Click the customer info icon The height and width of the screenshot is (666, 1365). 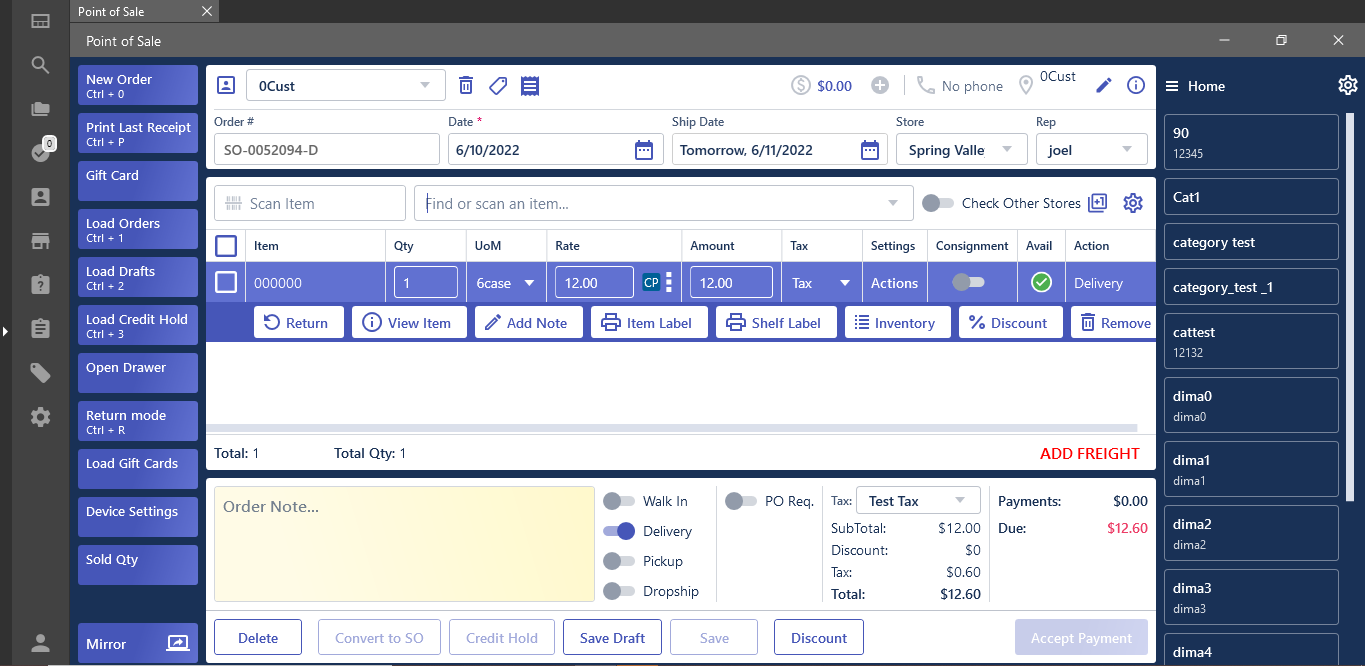click(1136, 85)
